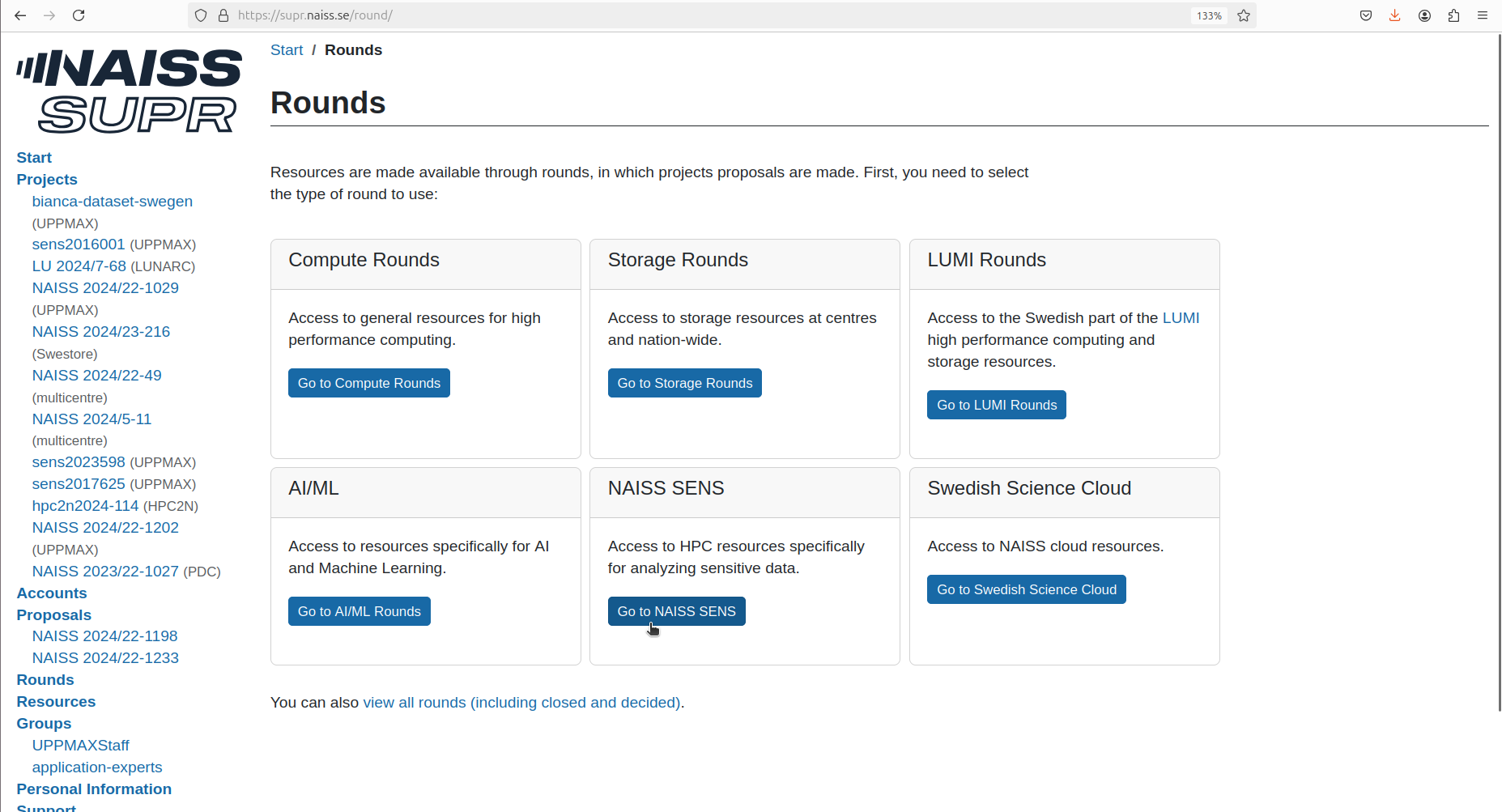Reload the page with the refresh icon

(x=79, y=15)
